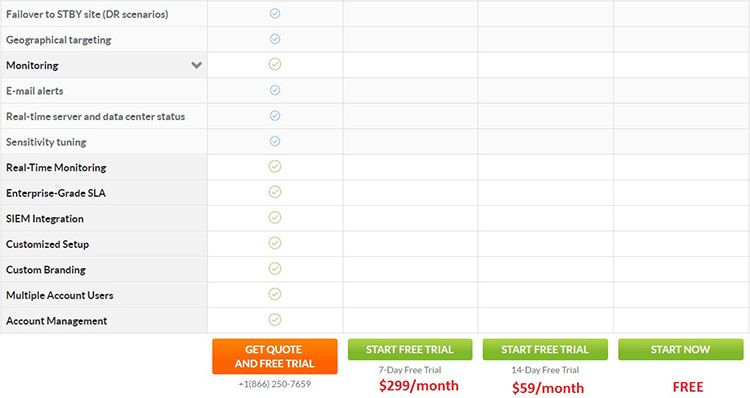
Task: Click the checkmark icon in E-mail alerts row
Action: click(x=275, y=90)
